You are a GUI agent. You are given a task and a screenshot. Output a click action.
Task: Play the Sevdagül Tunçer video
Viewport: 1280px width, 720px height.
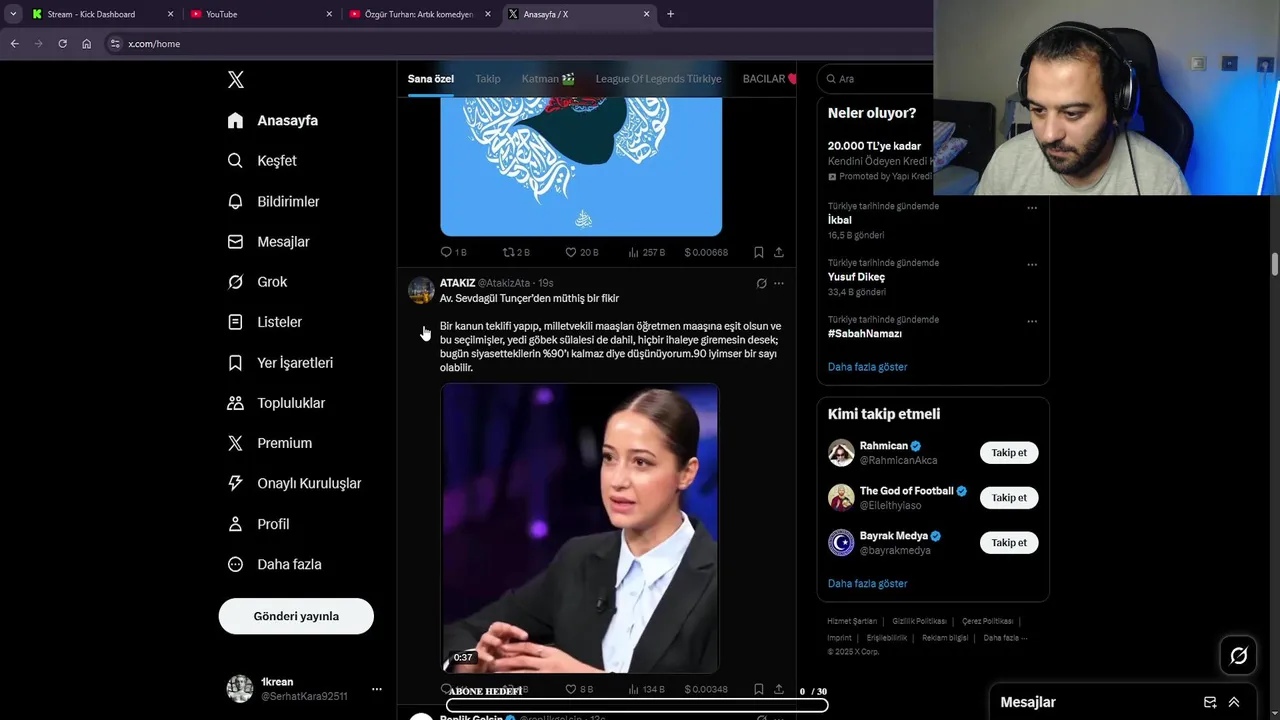[579, 528]
